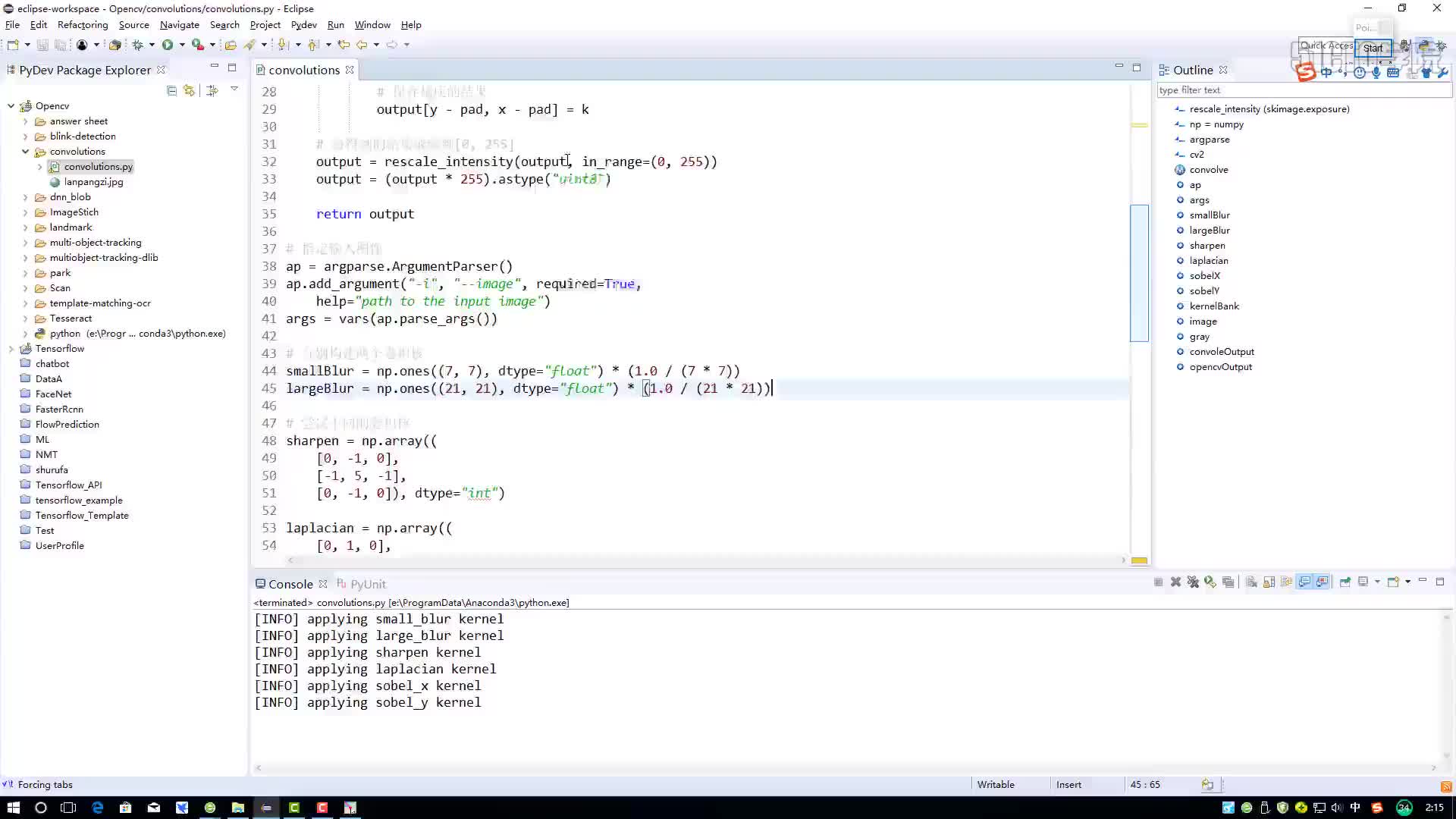Open New Console View dropdown arrow
The image size is (1456, 819).
[x=1407, y=582]
